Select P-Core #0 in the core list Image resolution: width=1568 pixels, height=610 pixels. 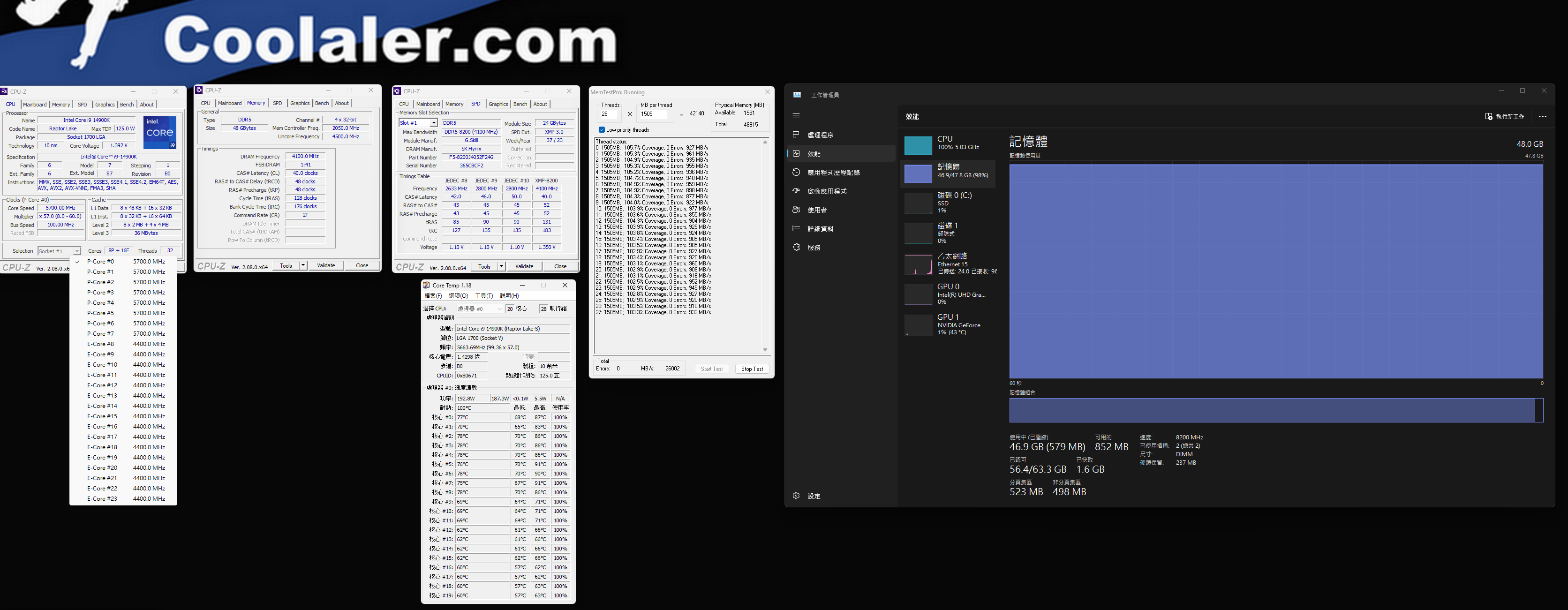pyautogui.click(x=124, y=261)
